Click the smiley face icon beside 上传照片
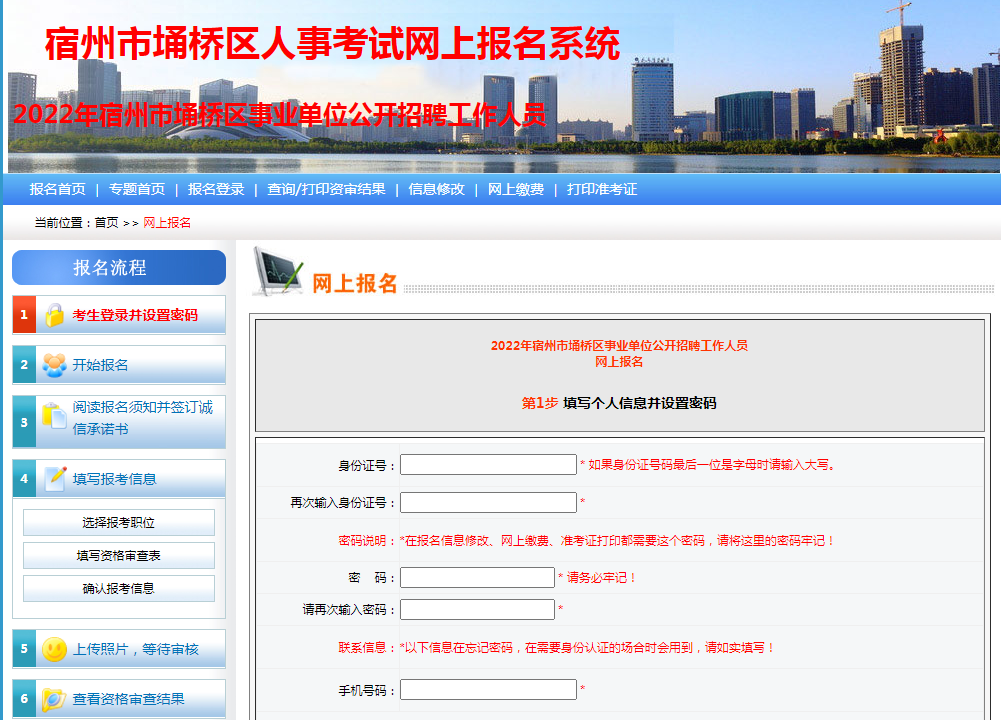Viewport: 1001px width, 720px height. (54, 649)
